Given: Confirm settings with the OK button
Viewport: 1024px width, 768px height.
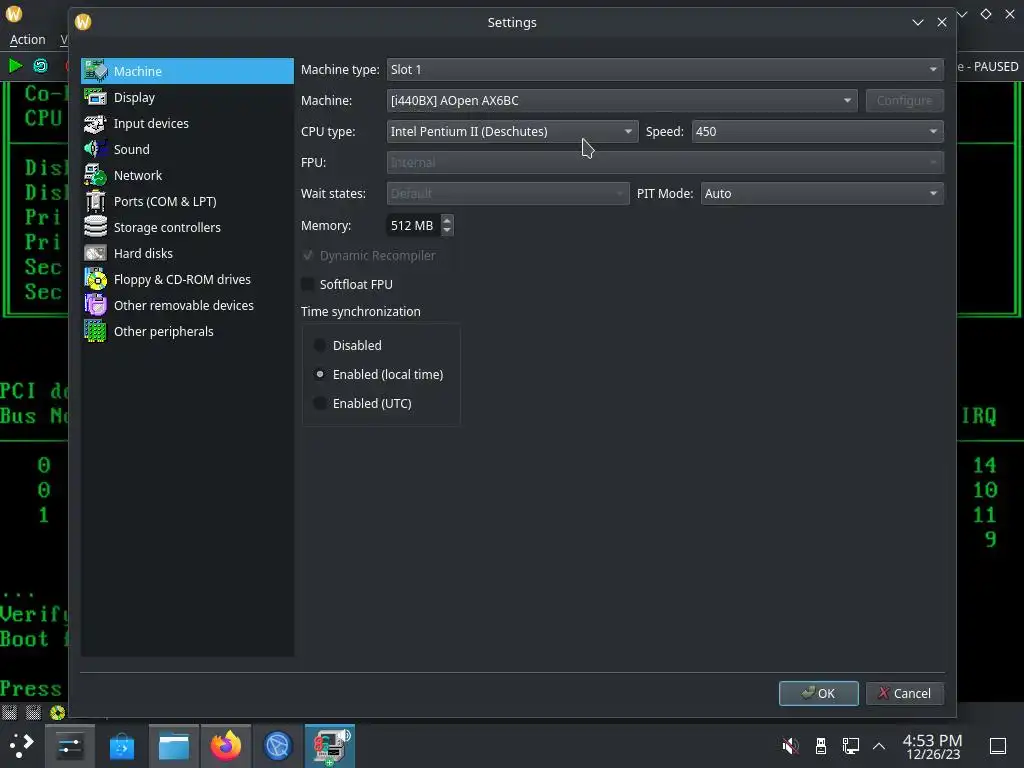Looking at the screenshot, I should click(818, 693).
